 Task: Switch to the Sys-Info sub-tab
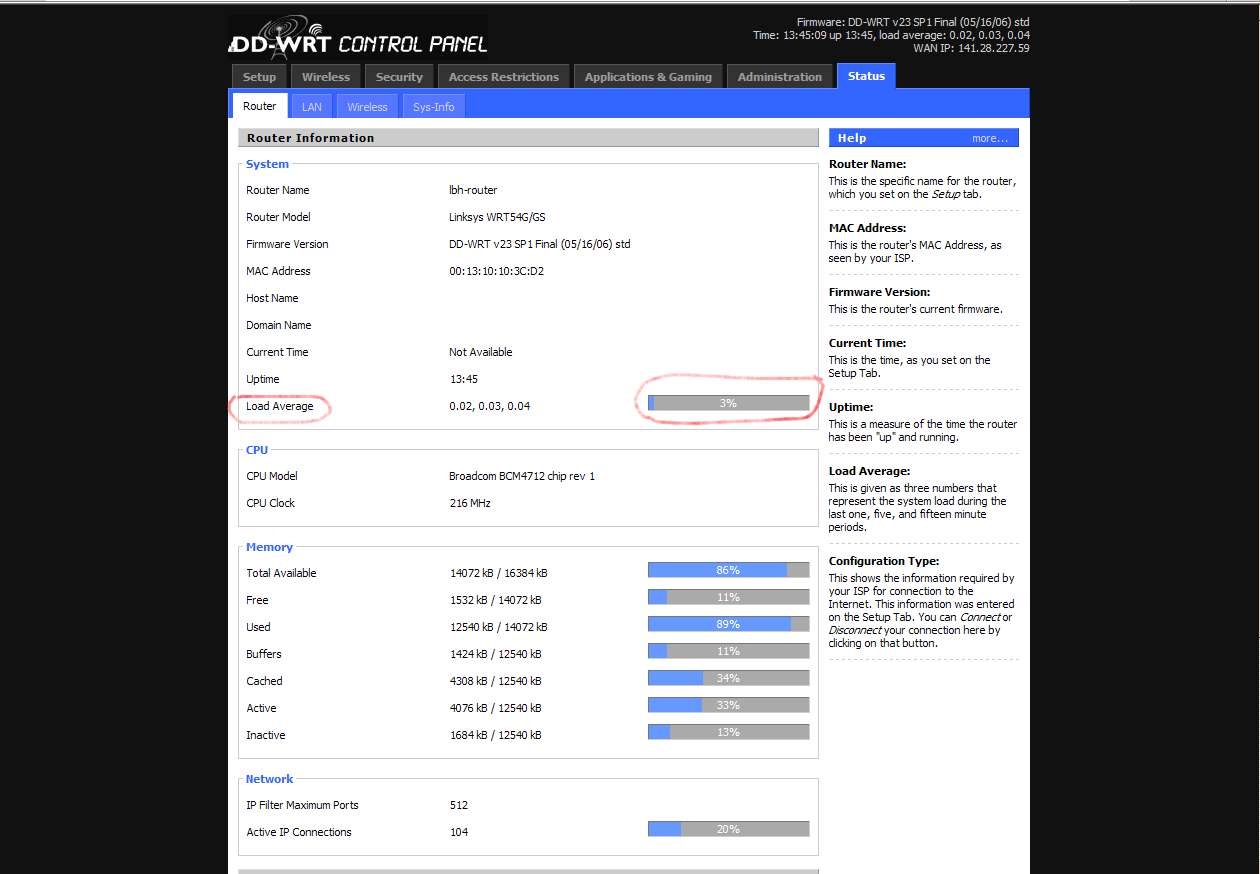click(433, 106)
